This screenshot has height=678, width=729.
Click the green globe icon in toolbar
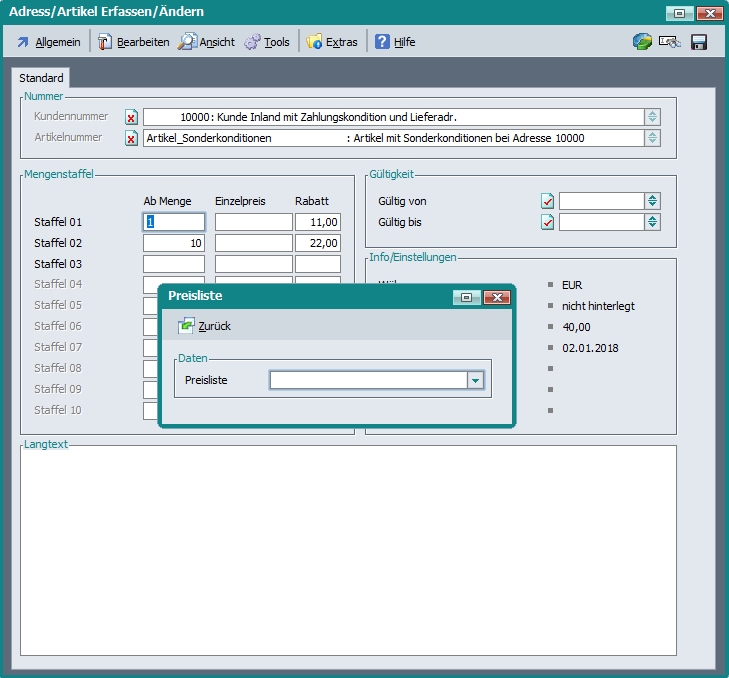click(x=642, y=42)
